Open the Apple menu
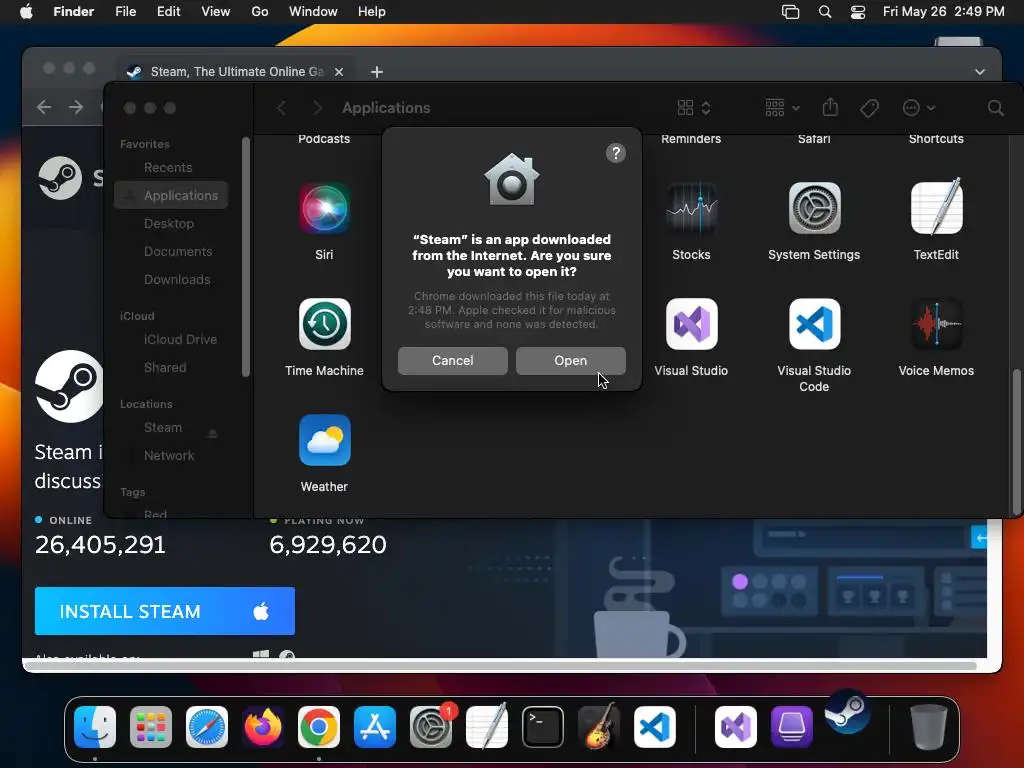This screenshot has height=768, width=1024. point(26,11)
